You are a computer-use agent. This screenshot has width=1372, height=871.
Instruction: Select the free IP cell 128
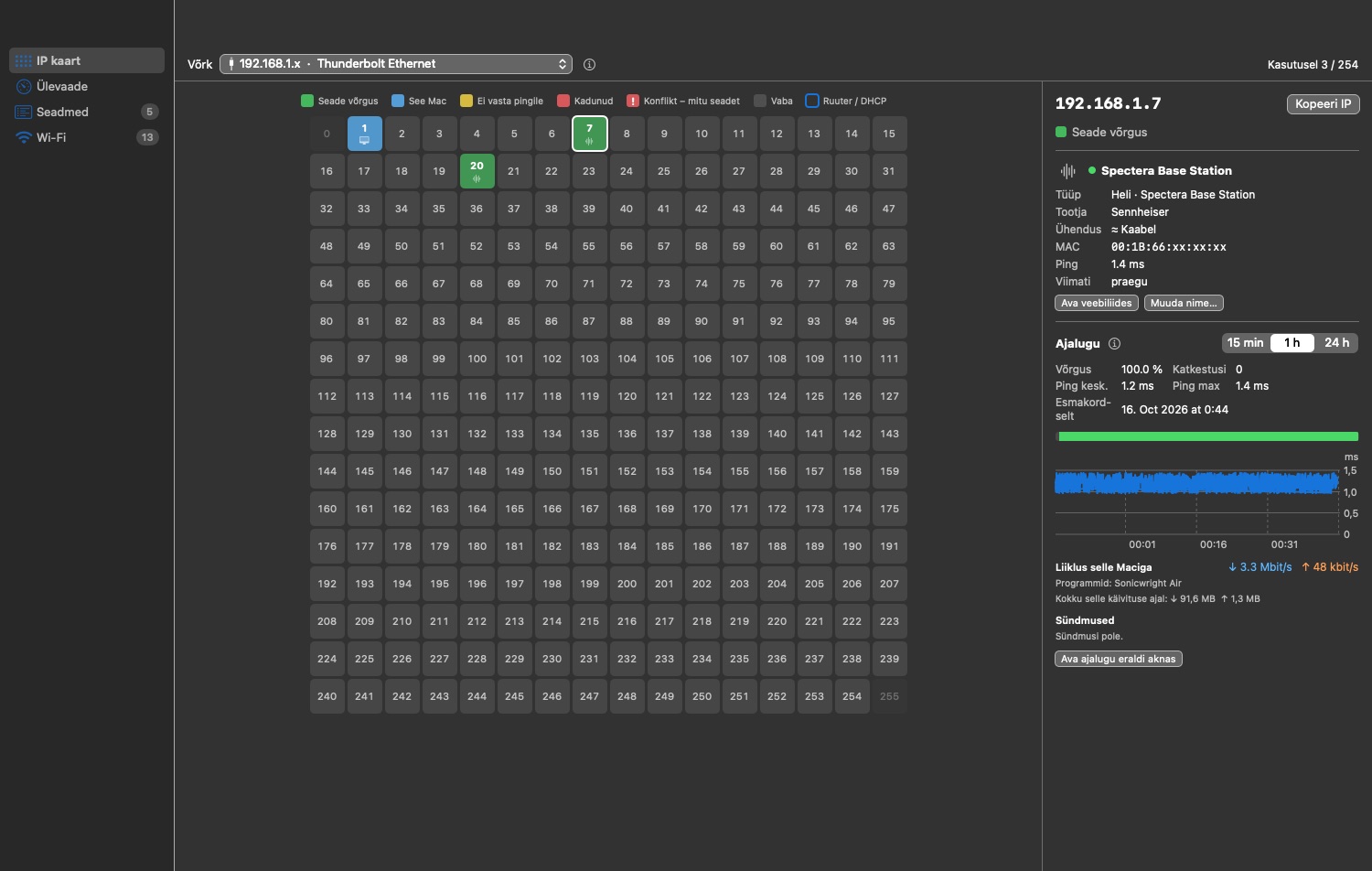click(x=327, y=434)
